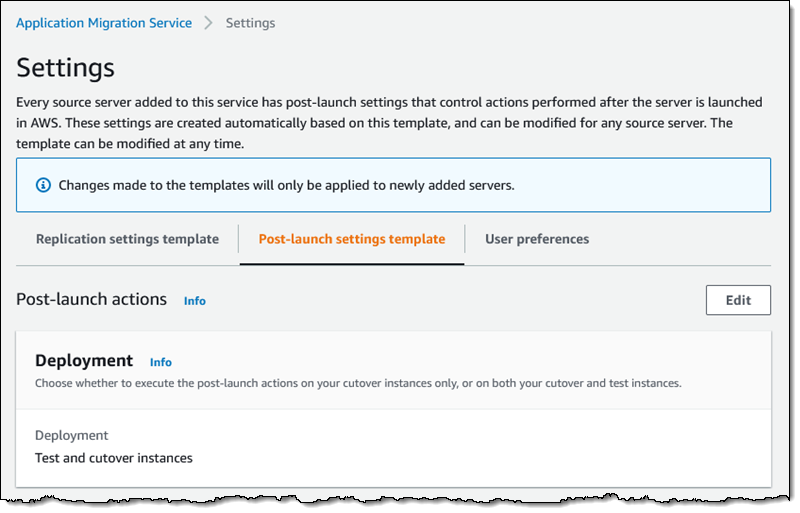Select the Post-launch settings template tab
The height and width of the screenshot is (513, 800).
pos(352,239)
